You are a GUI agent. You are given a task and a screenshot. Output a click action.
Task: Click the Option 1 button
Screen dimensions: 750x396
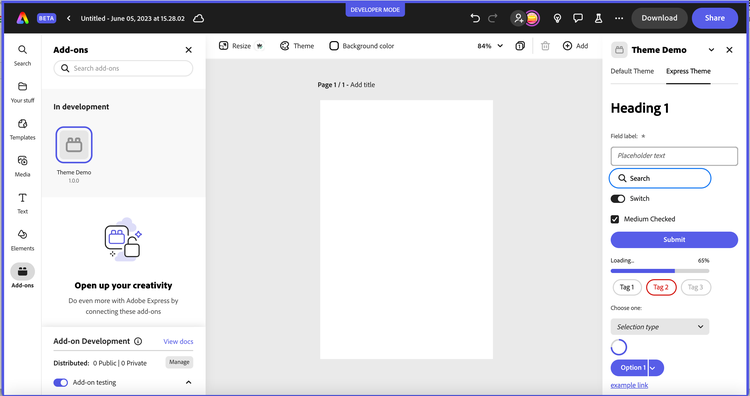tap(629, 368)
